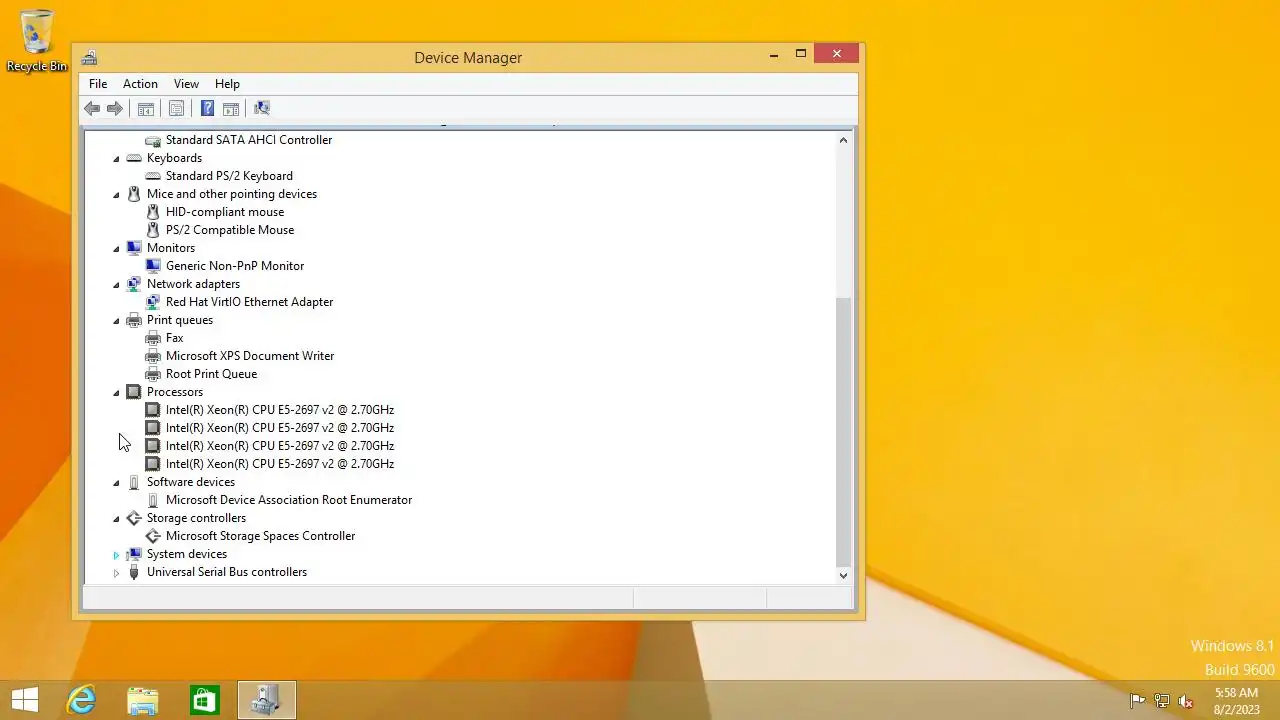Click the Processors category chip icon
Image resolution: width=1280 pixels, height=720 pixels.
pyautogui.click(x=134, y=392)
